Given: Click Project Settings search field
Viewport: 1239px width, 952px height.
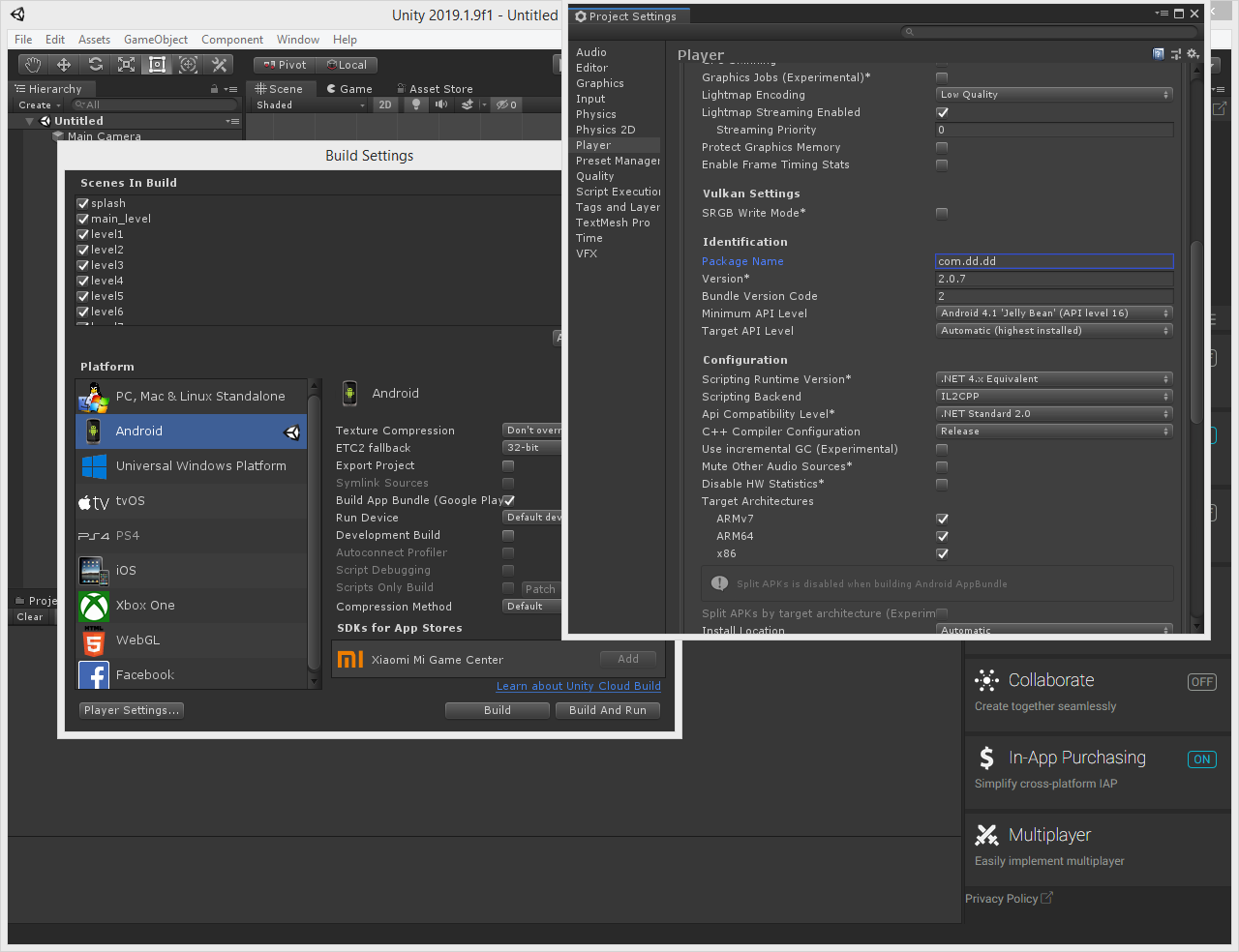Looking at the screenshot, I should [1050, 32].
